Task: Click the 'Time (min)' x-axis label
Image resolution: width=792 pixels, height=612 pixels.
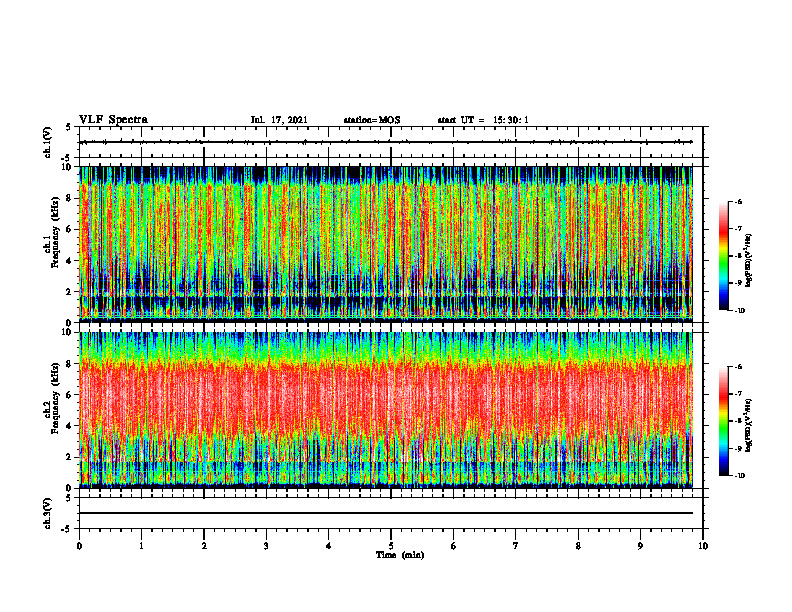Action: pos(400,555)
